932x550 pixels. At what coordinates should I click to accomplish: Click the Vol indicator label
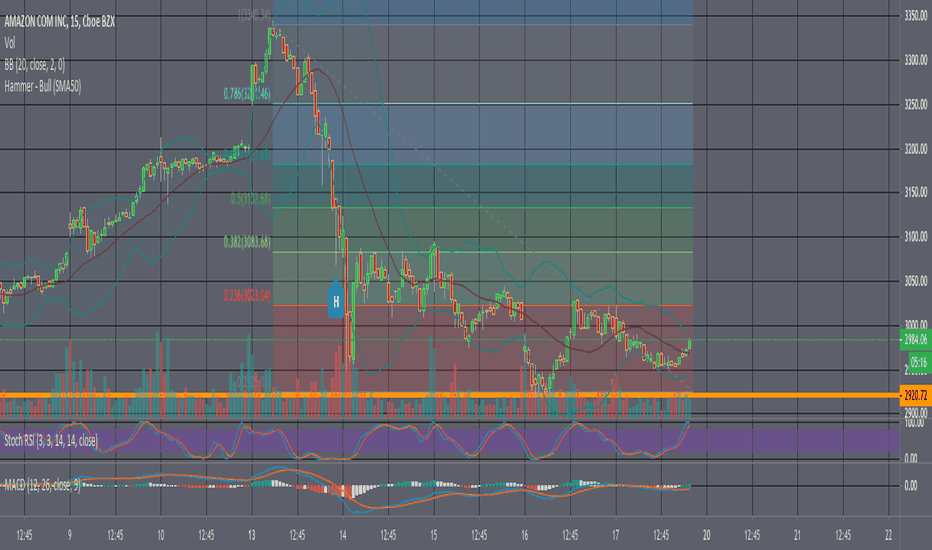[10, 43]
